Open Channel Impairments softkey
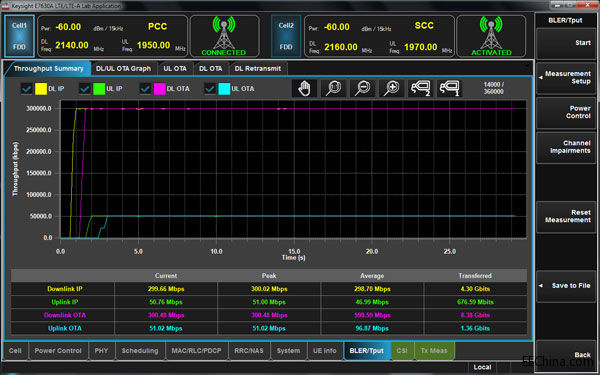Image resolution: width=600 pixels, height=375 pixels. 566,147
